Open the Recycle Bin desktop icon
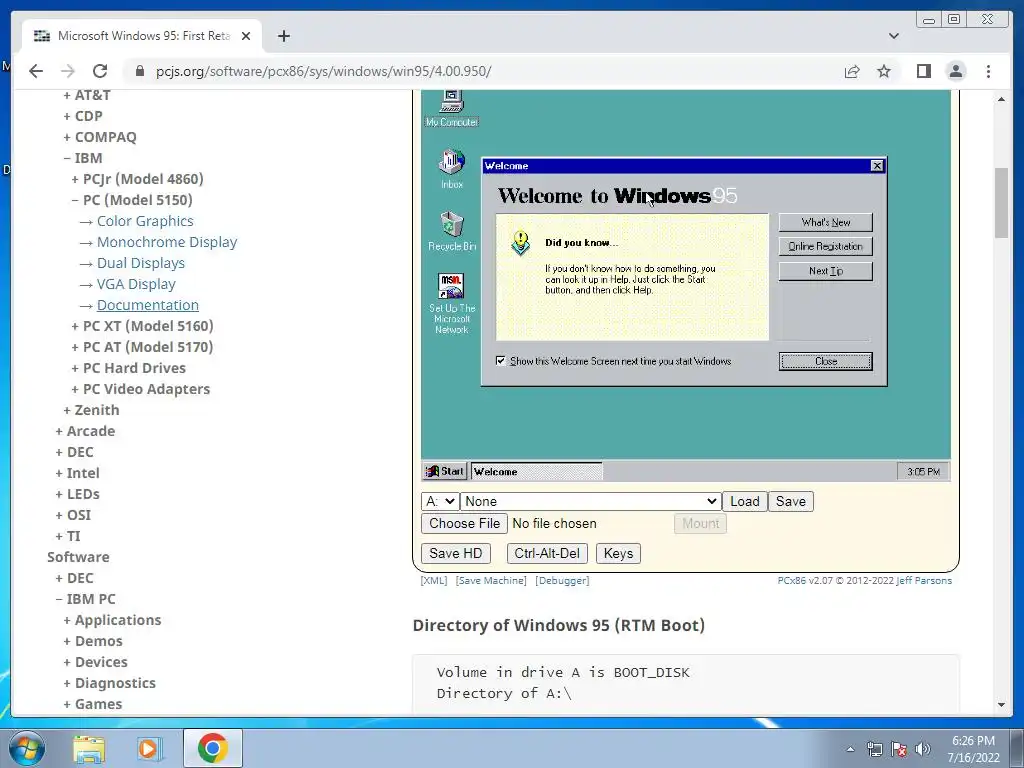This screenshot has width=1024, height=768. [x=451, y=231]
